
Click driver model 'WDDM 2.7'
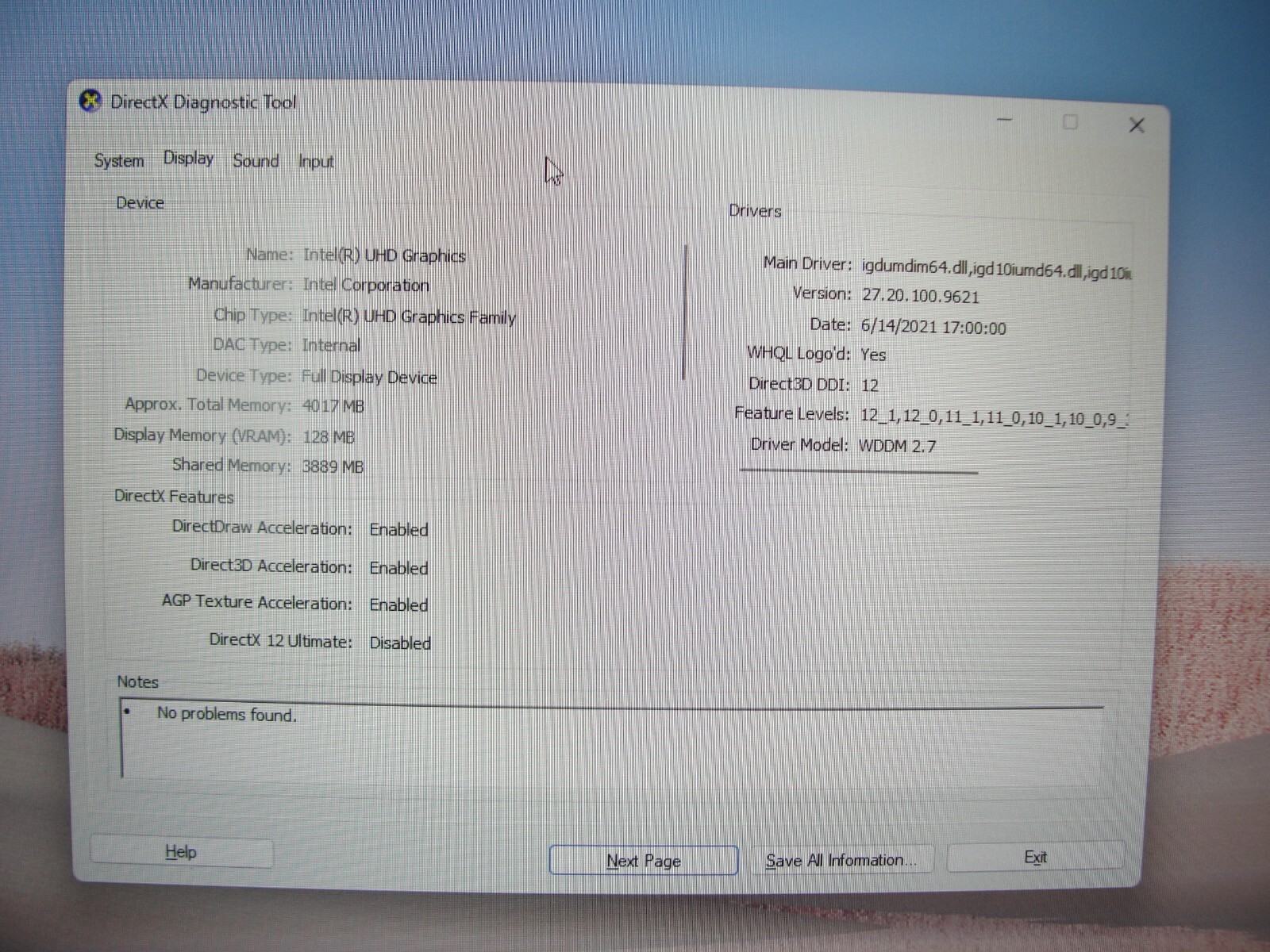[898, 446]
